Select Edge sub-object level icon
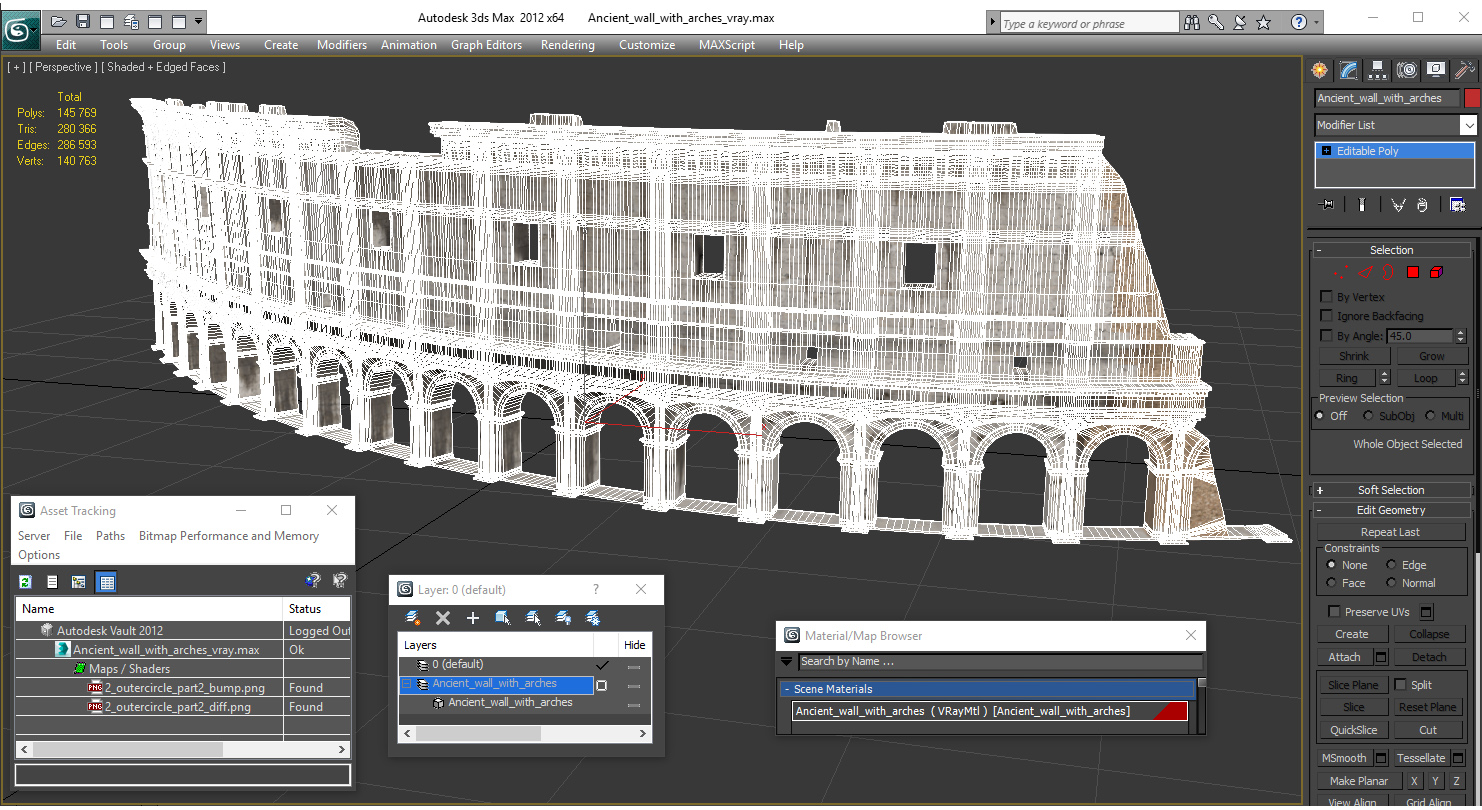 [1367, 272]
